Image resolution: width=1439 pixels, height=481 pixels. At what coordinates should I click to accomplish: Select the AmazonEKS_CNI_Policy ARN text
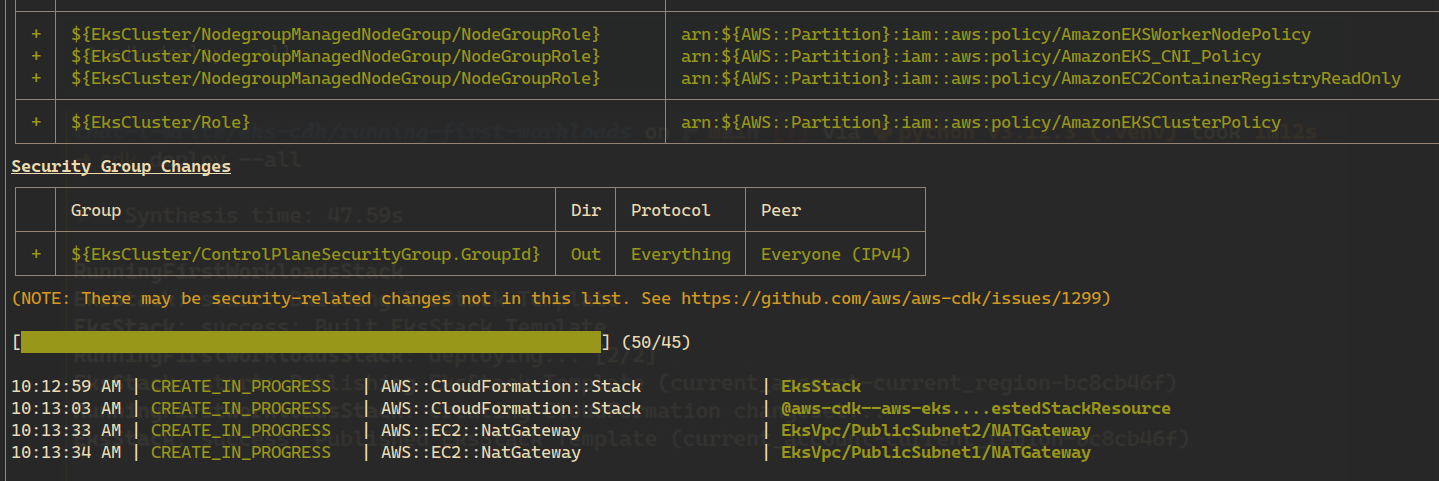(x=971, y=56)
